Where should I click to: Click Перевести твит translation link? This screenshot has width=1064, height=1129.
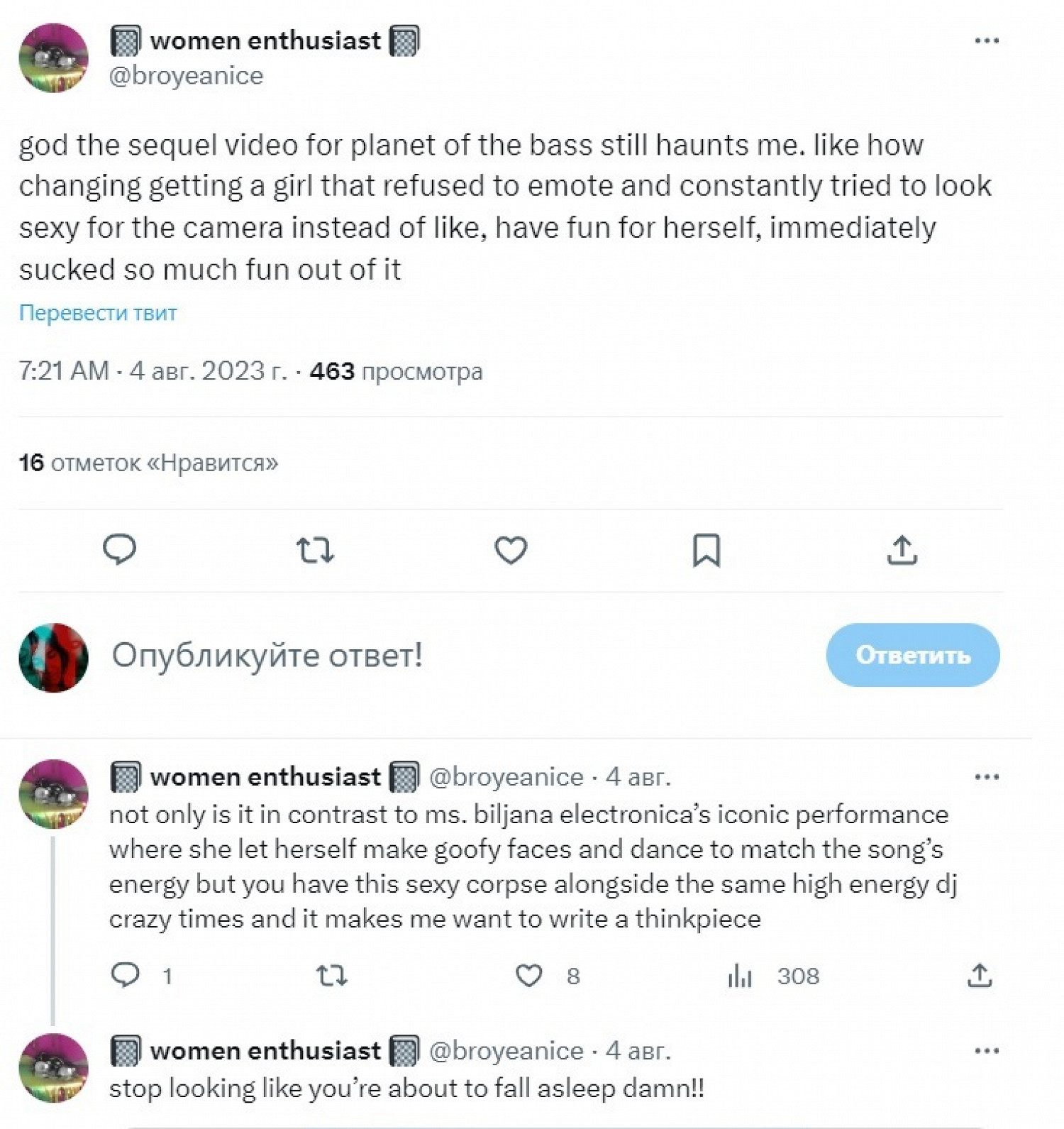(x=98, y=313)
